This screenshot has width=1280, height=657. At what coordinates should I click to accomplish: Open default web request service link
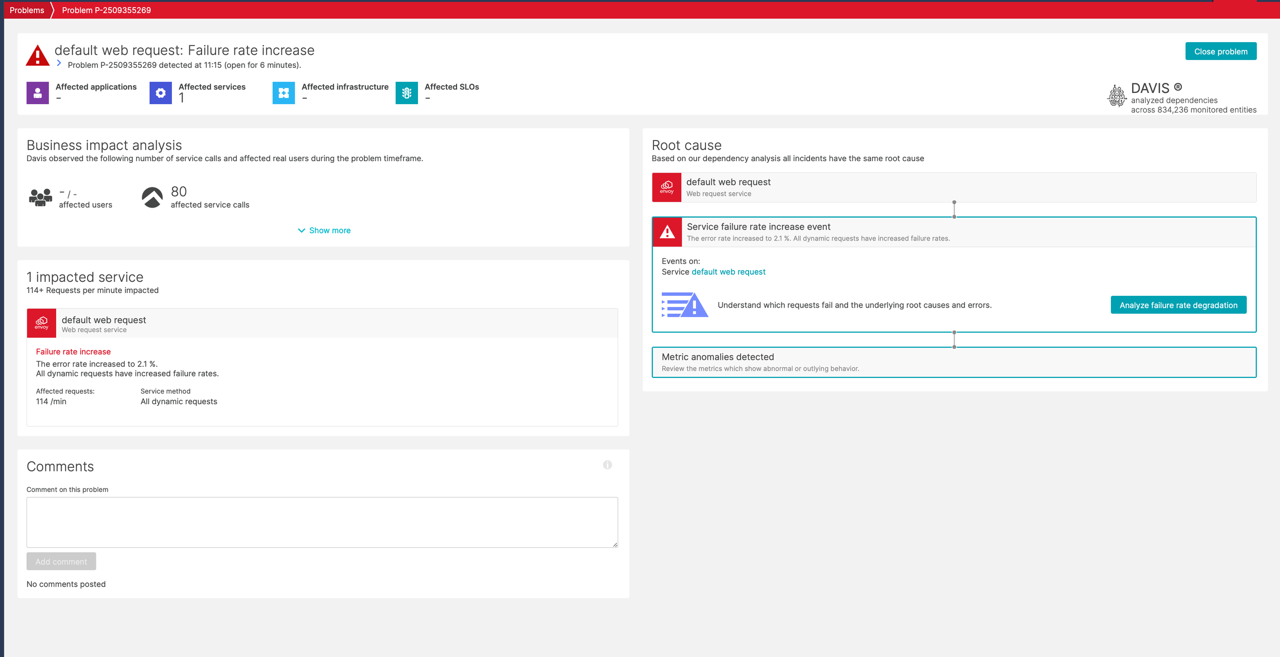click(728, 272)
